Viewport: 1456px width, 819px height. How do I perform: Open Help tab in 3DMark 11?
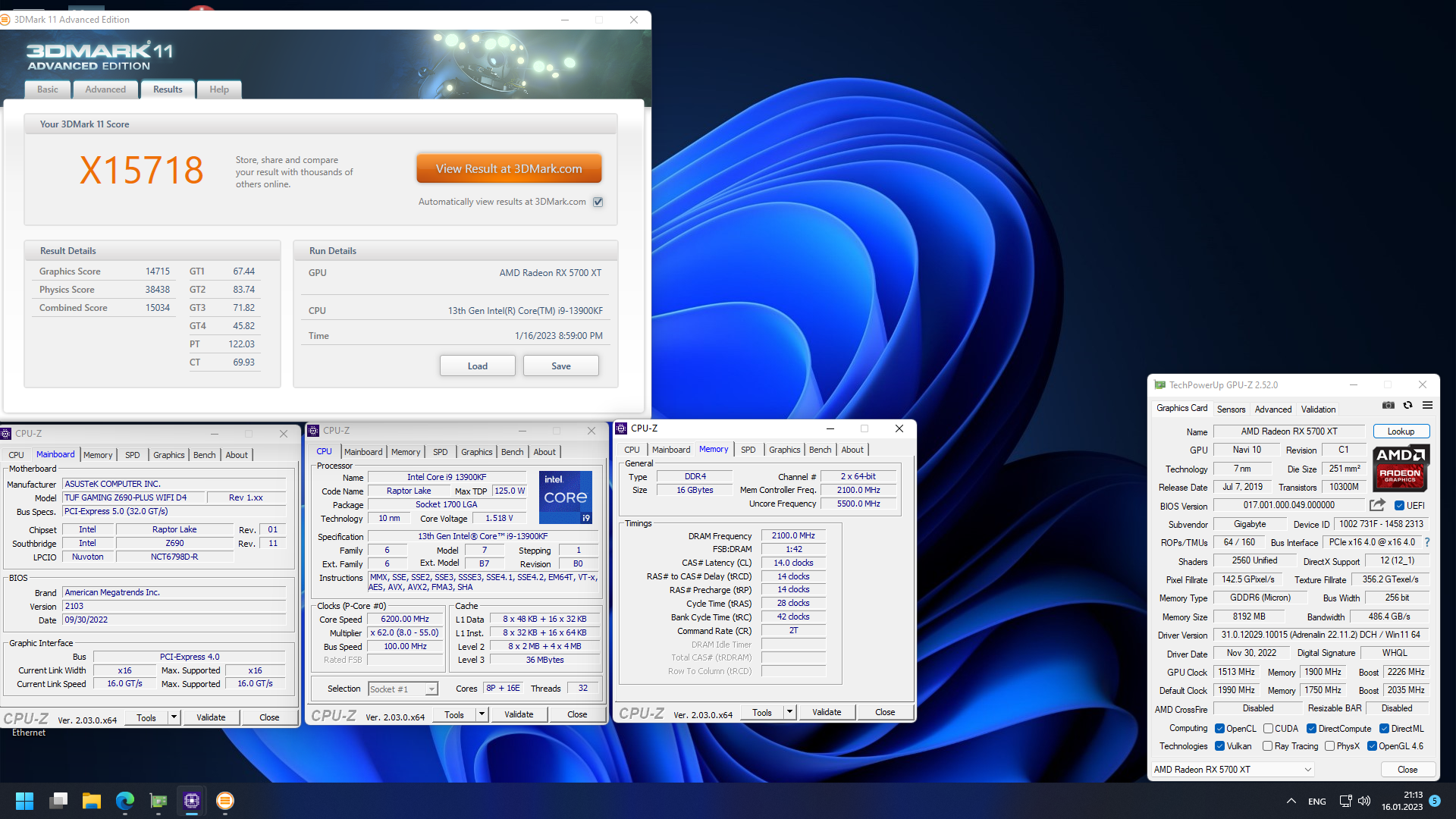pyautogui.click(x=219, y=89)
